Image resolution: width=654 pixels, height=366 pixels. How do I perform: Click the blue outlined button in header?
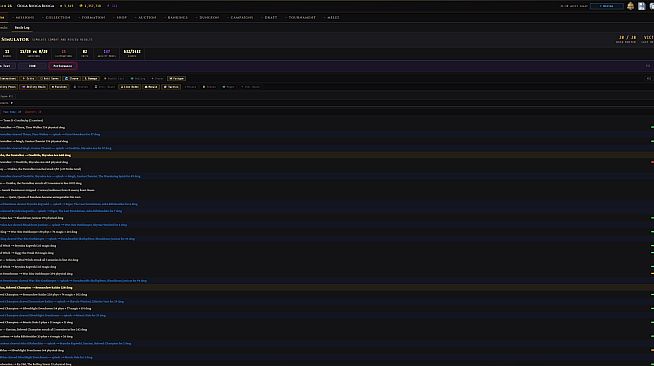tap(607, 6)
